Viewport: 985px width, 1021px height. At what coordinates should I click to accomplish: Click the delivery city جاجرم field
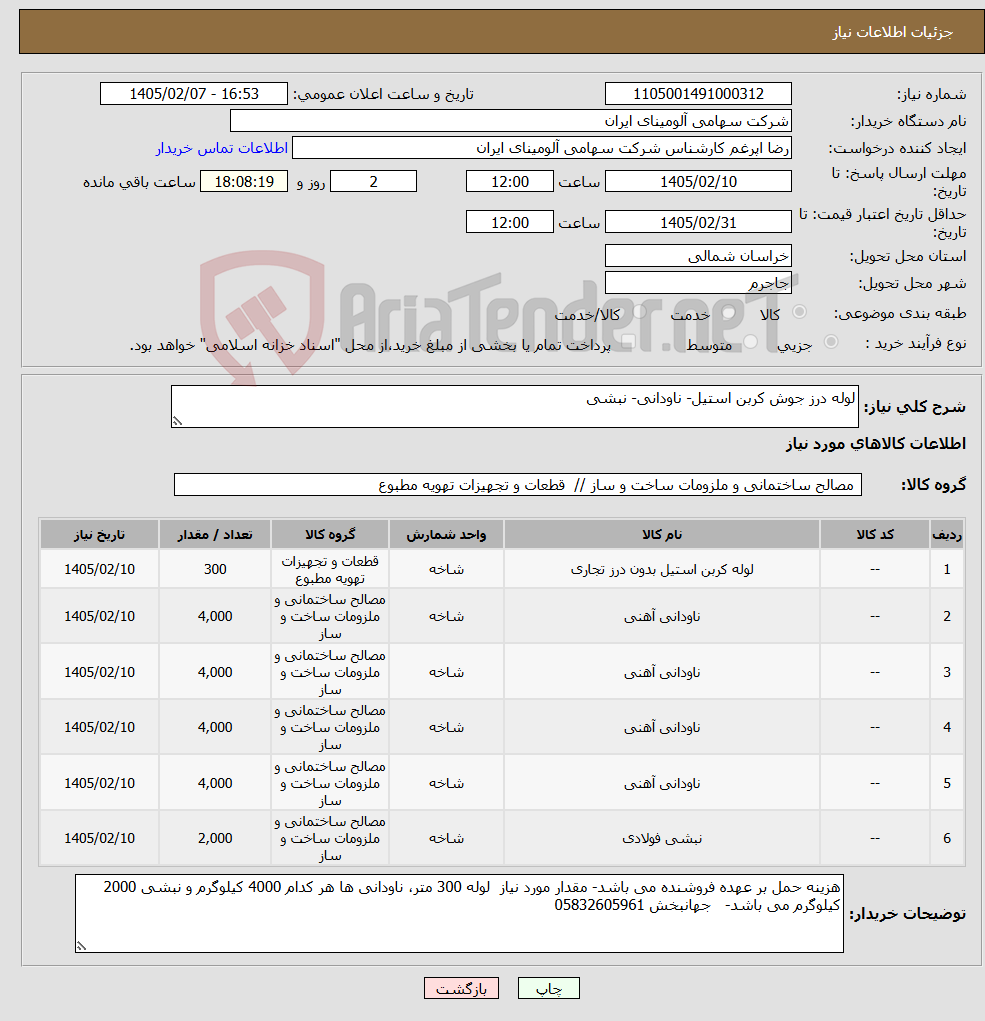tap(698, 283)
